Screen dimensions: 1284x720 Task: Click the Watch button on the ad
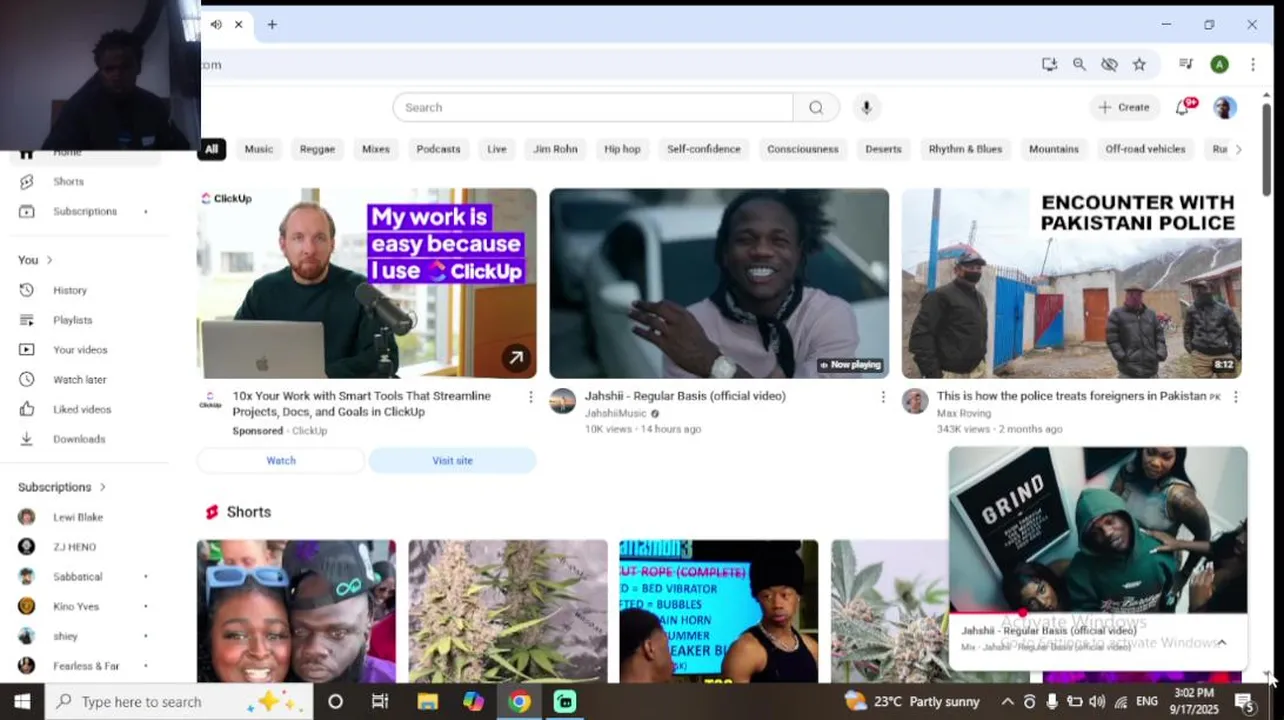[x=281, y=461]
